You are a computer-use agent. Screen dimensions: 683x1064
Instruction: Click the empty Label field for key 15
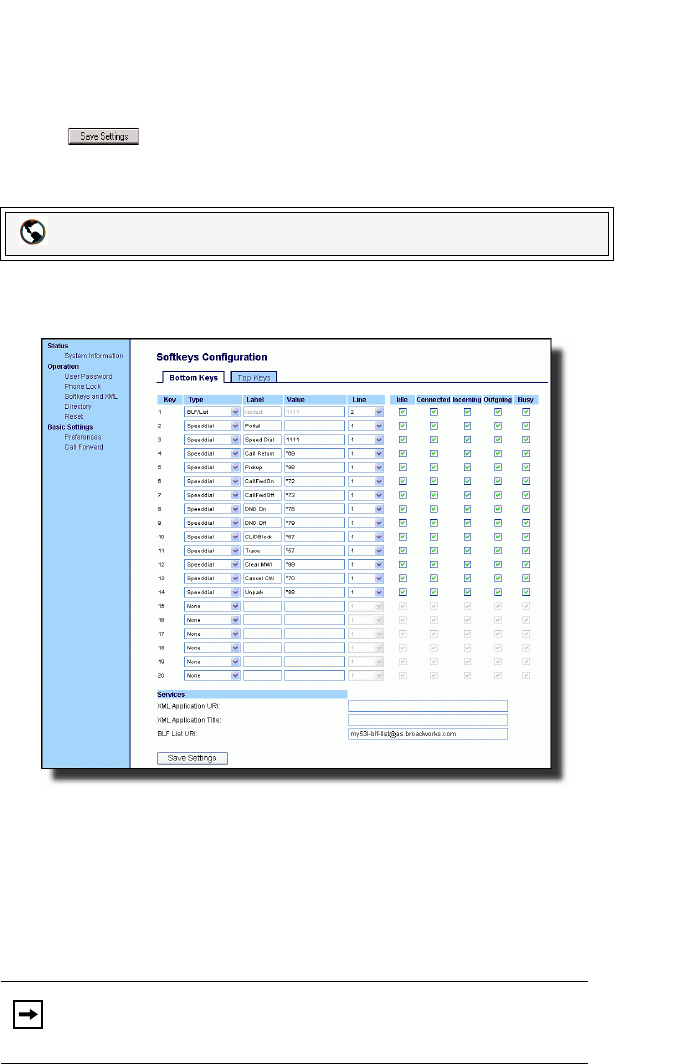(x=262, y=606)
